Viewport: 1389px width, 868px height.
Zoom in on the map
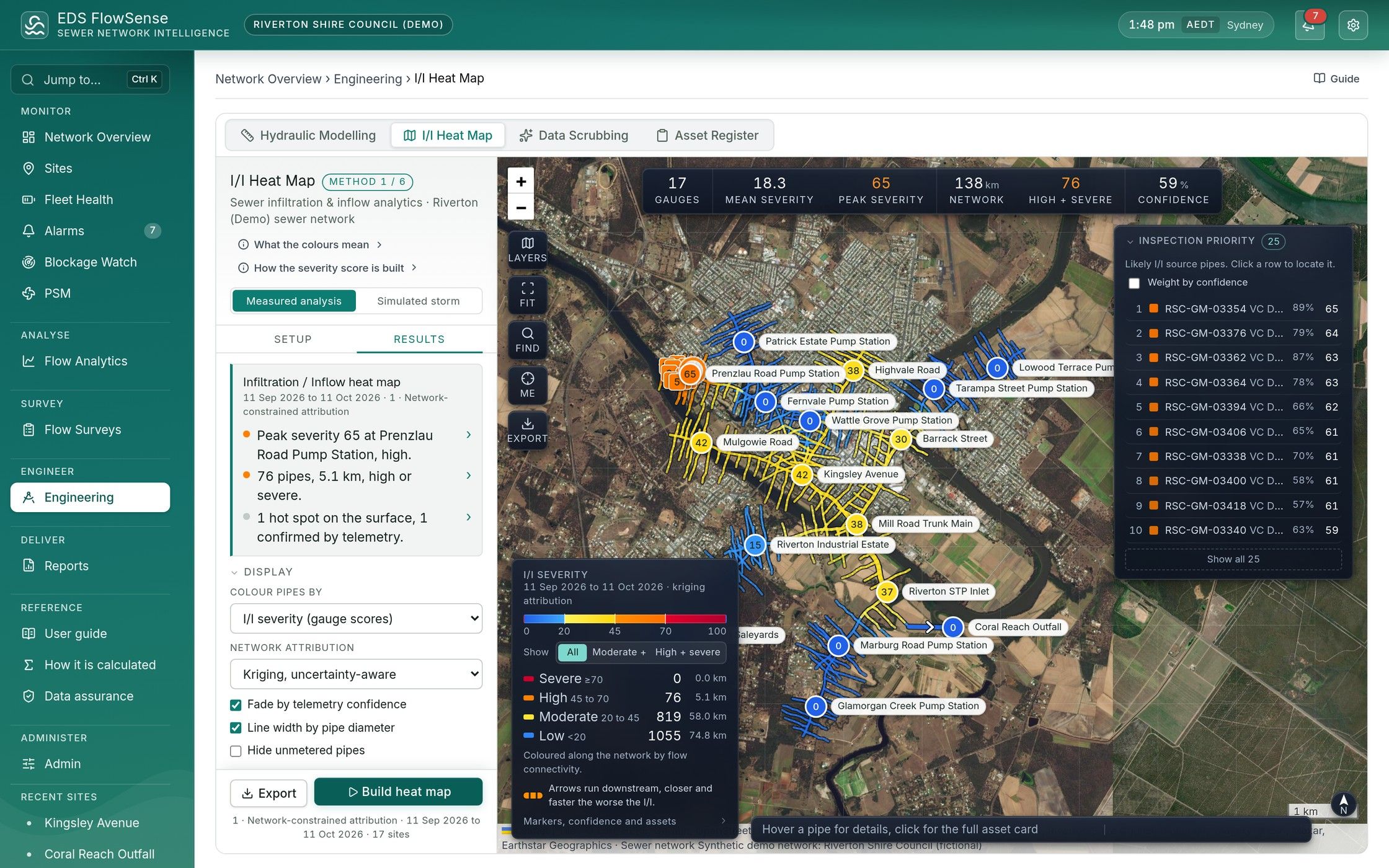click(x=521, y=182)
